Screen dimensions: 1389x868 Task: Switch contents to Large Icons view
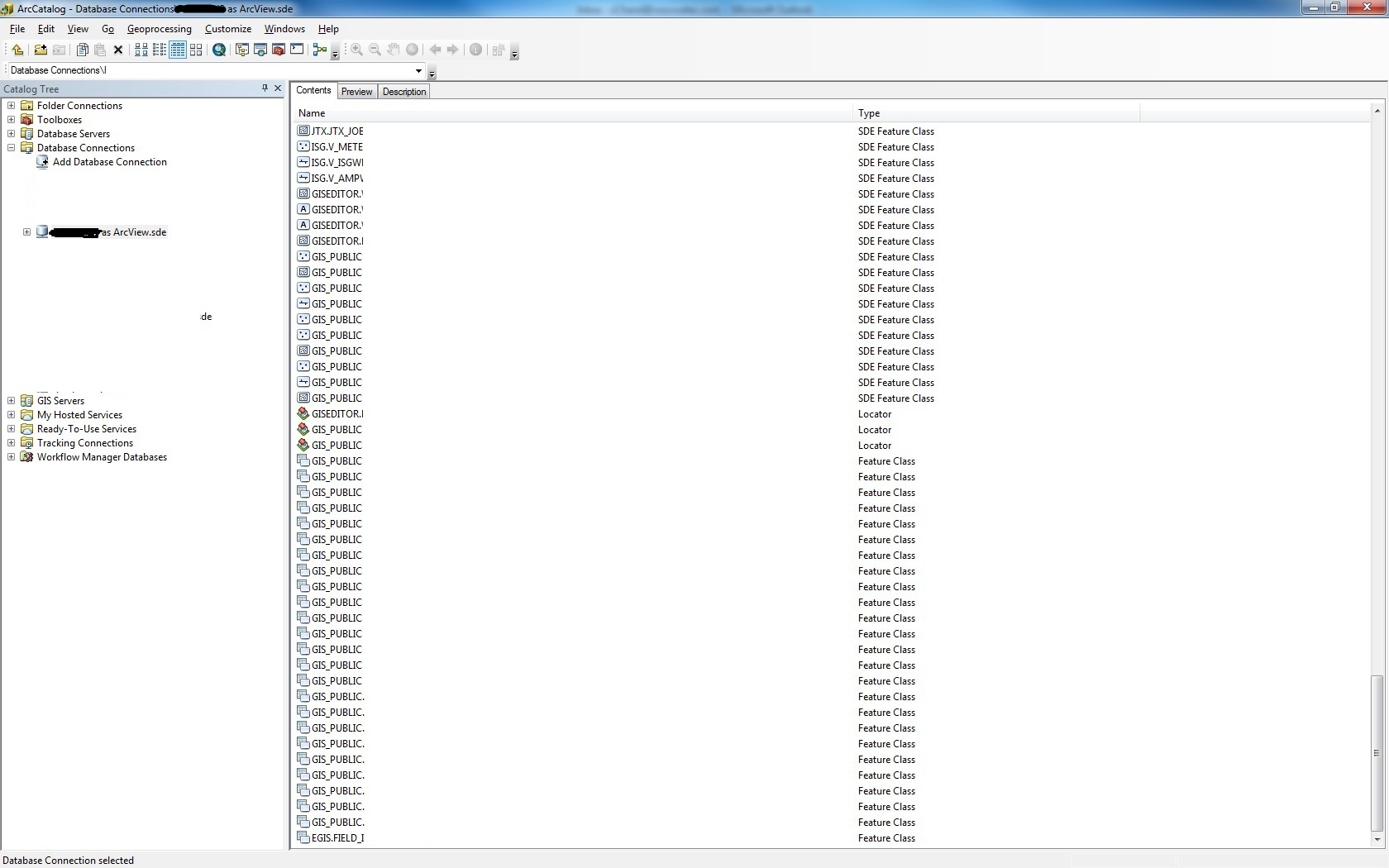[141, 50]
